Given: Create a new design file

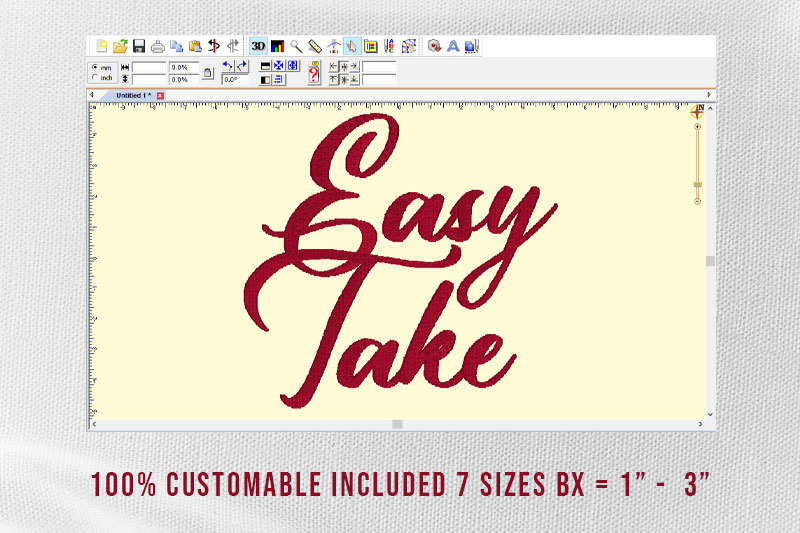Looking at the screenshot, I should 102,46.
